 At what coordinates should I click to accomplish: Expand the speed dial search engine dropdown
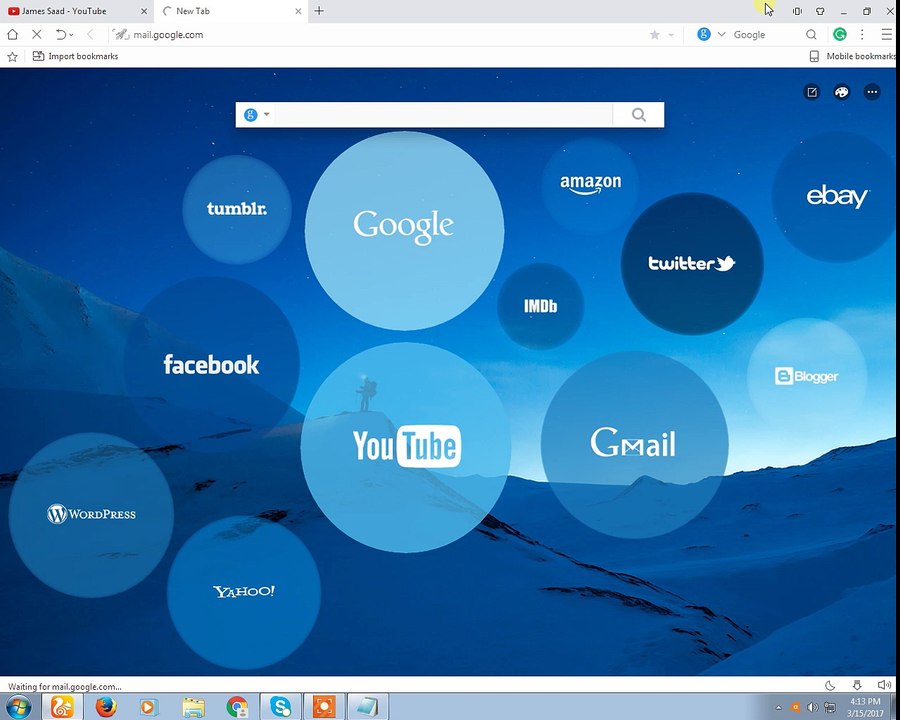point(266,114)
